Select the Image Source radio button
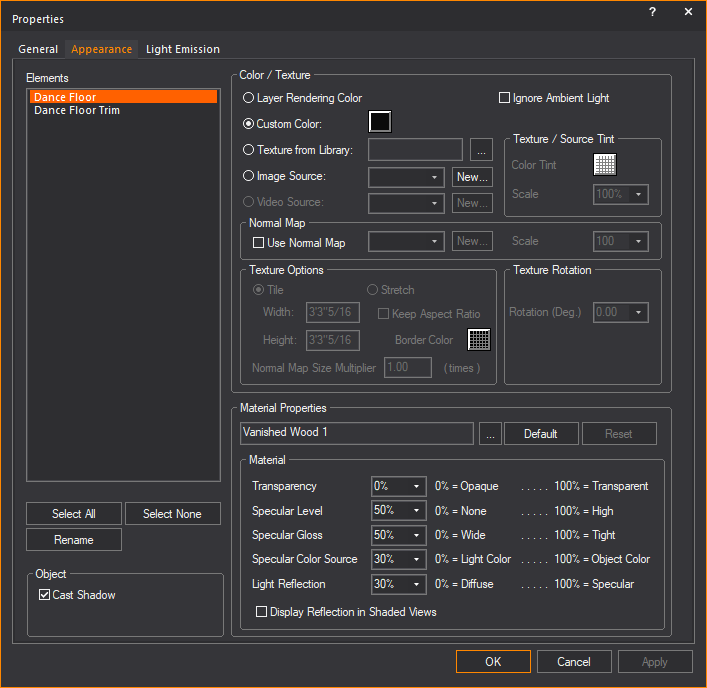This screenshot has width=707, height=688. (249, 176)
